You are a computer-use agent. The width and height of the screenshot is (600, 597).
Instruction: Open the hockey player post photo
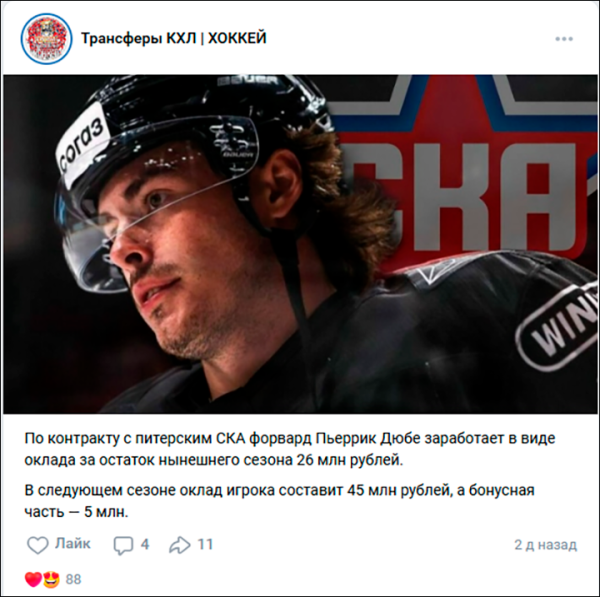[x=300, y=244]
